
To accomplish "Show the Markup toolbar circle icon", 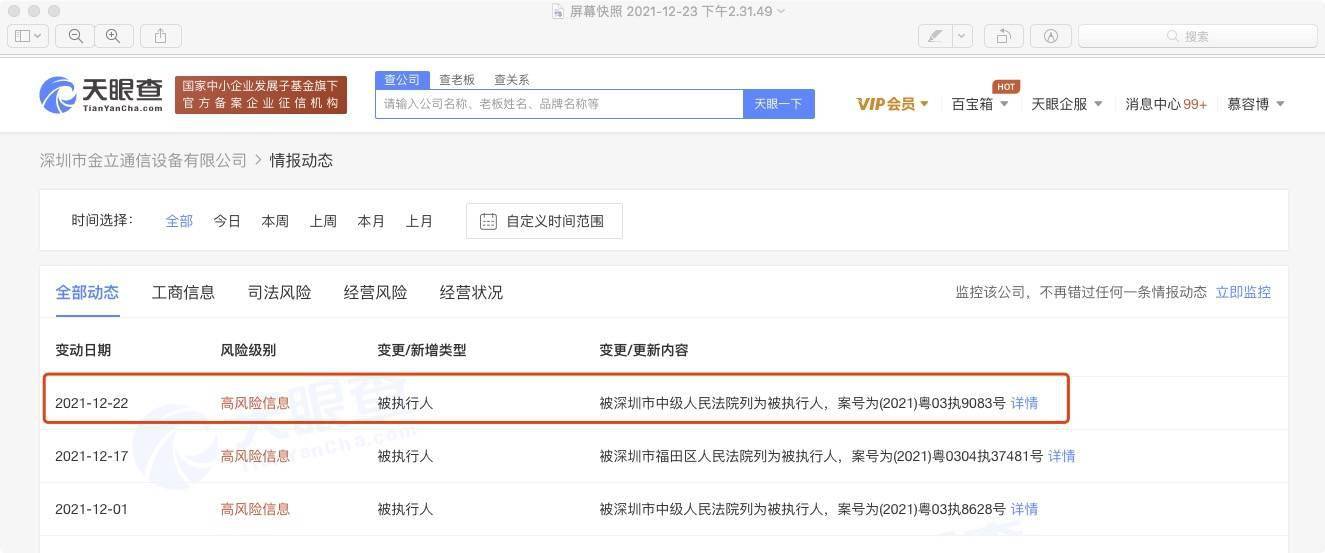I will tap(1050, 36).
